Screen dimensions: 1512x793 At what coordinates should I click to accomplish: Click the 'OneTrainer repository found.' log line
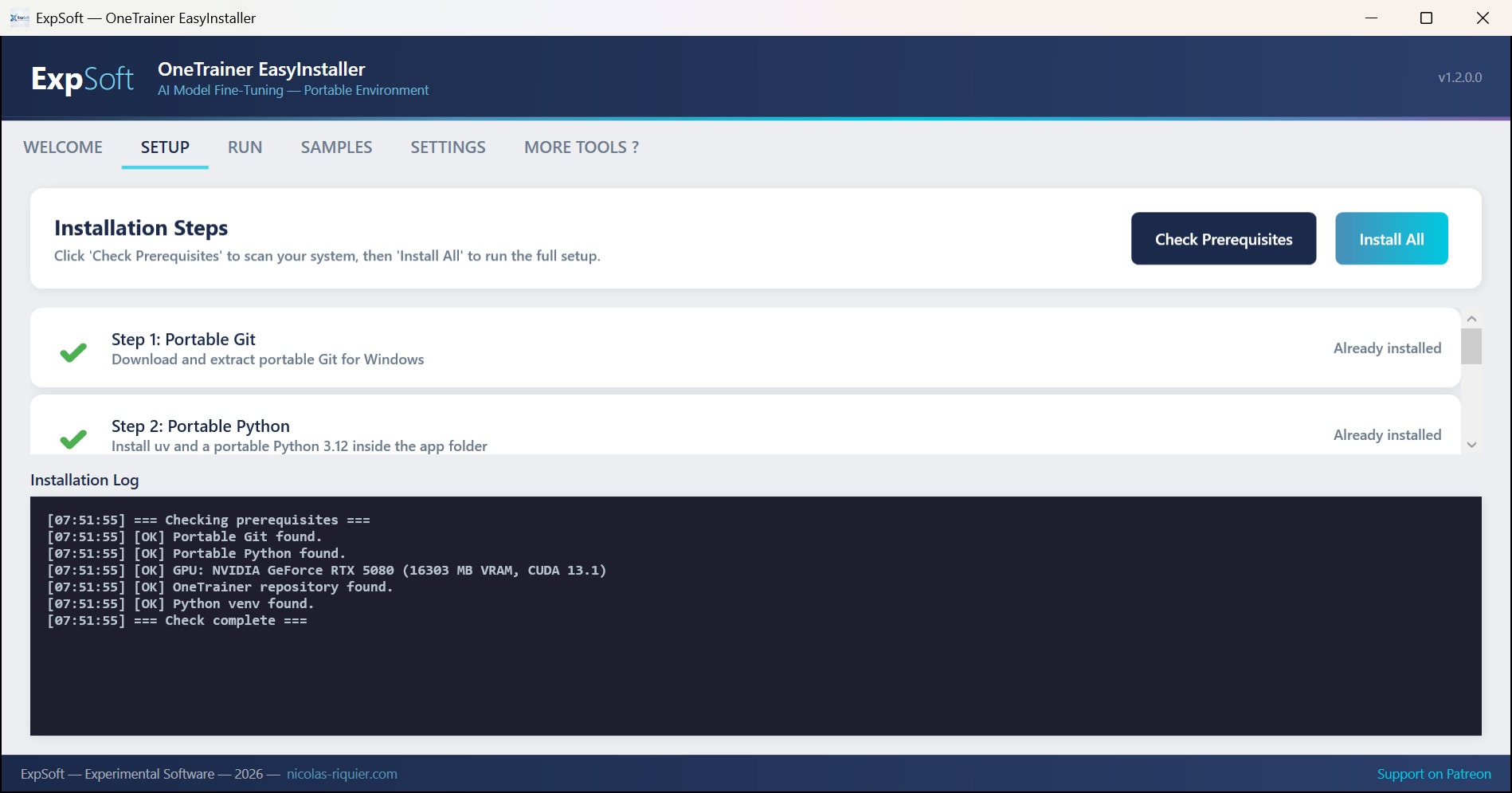click(220, 587)
